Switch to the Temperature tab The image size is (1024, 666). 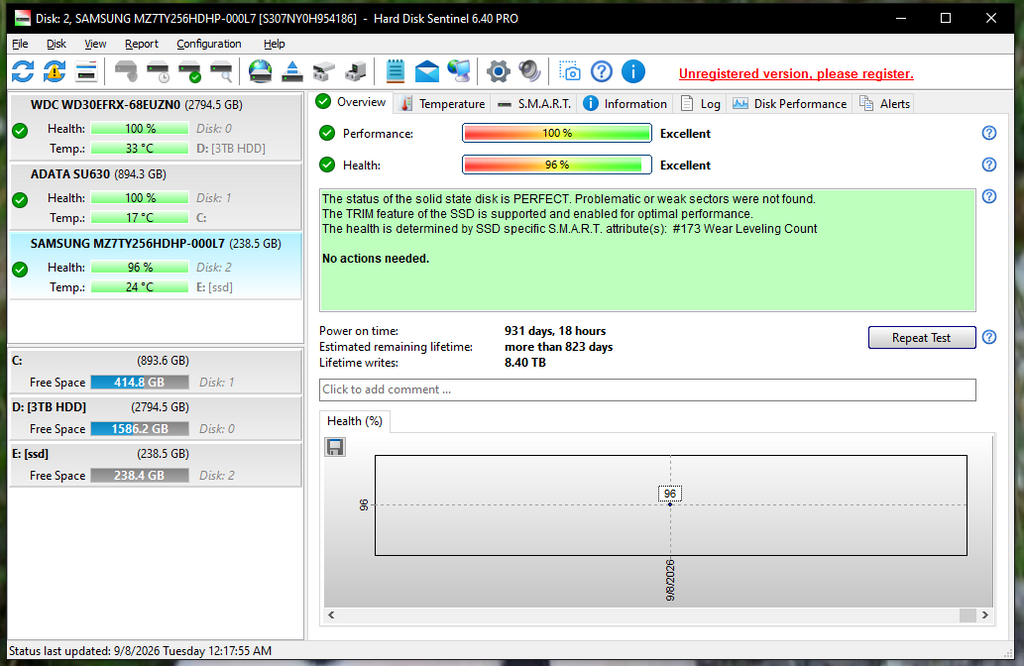coord(443,104)
